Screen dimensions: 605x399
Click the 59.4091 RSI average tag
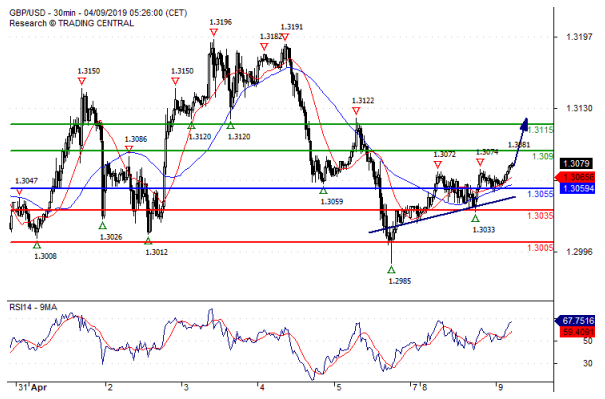click(577, 331)
